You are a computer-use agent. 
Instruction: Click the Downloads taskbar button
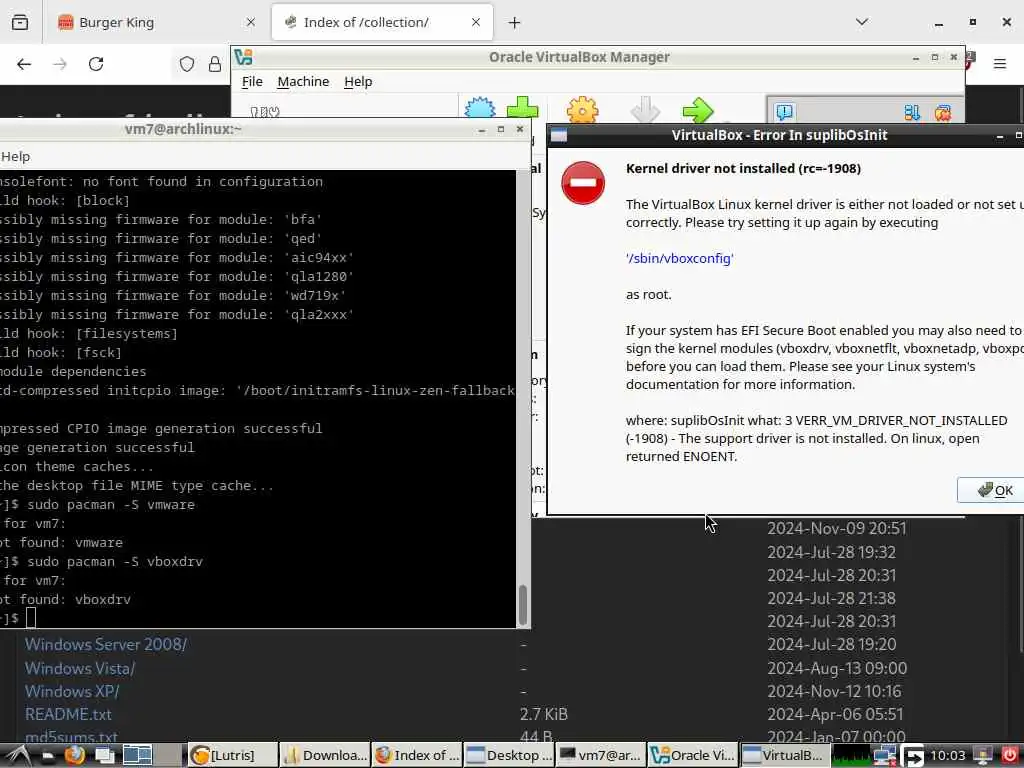click(x=325, y=755)
